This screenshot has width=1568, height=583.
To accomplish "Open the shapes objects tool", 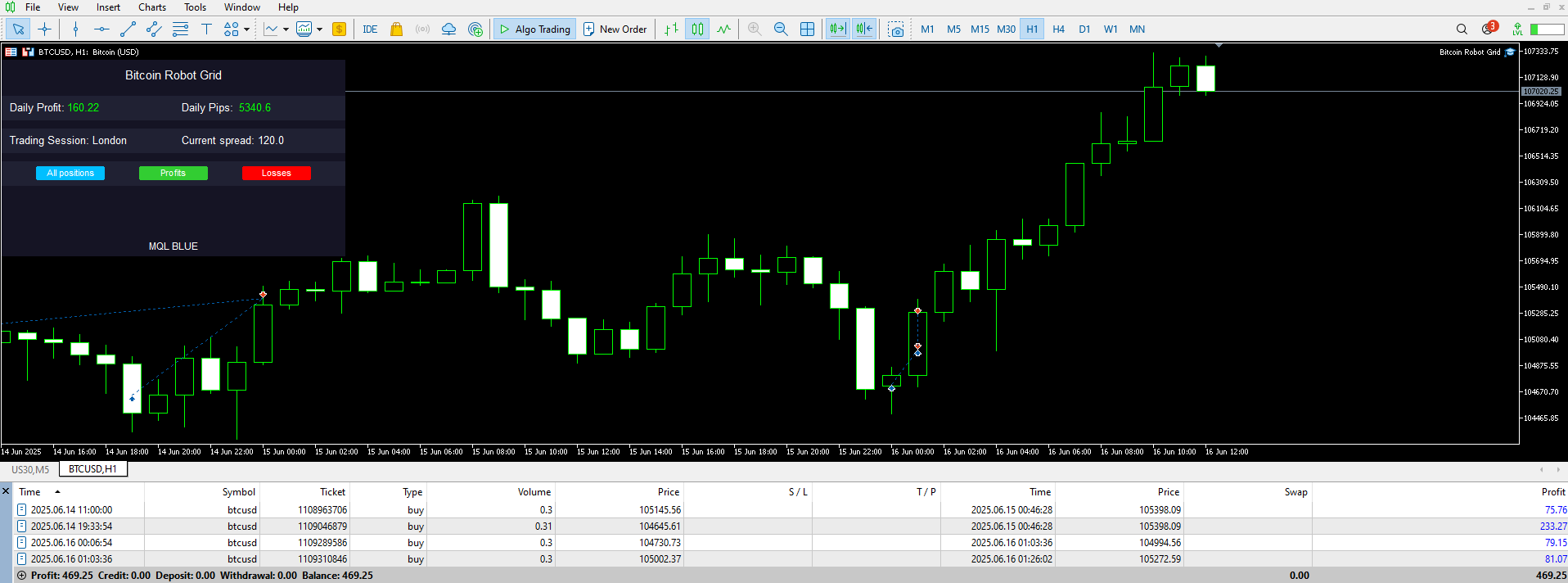I will coord(232,29).
